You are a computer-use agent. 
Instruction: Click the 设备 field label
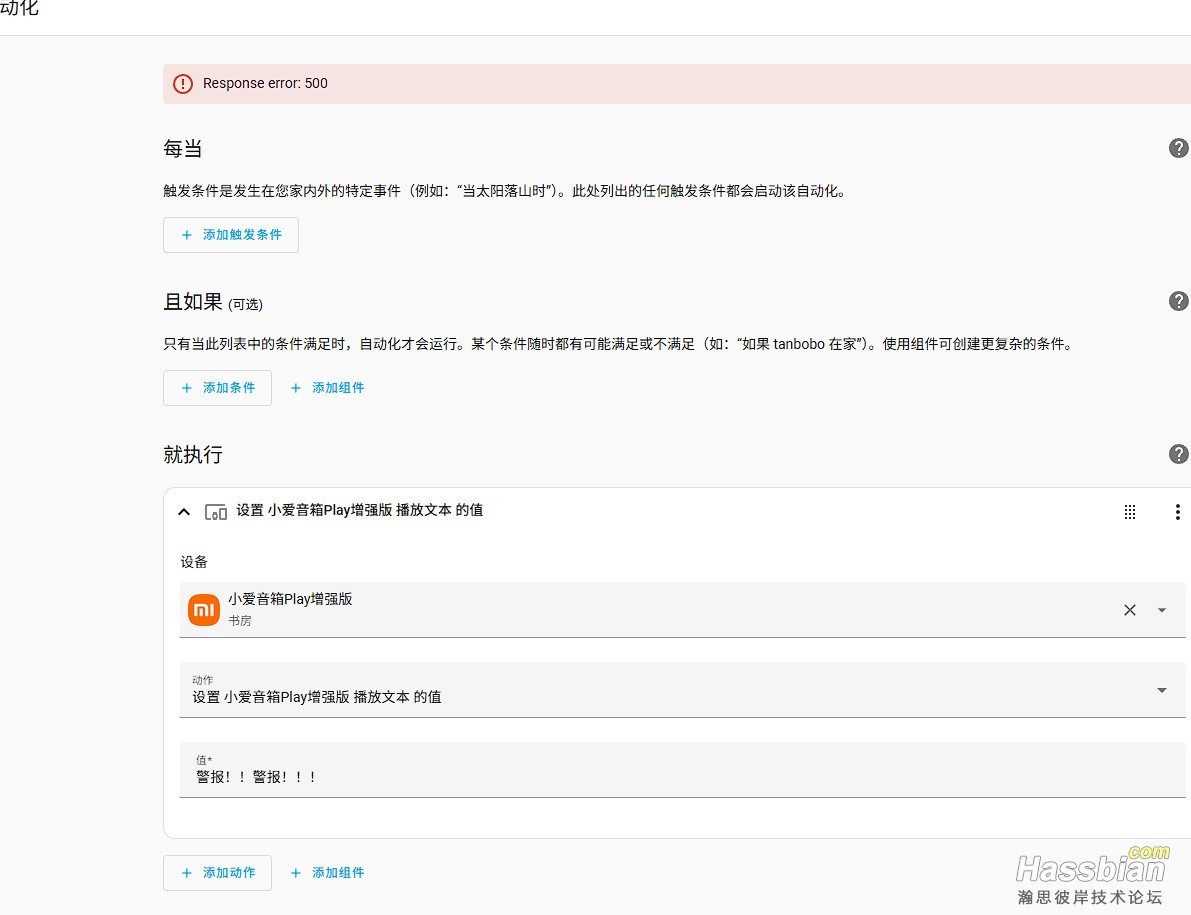coord(194,562)
